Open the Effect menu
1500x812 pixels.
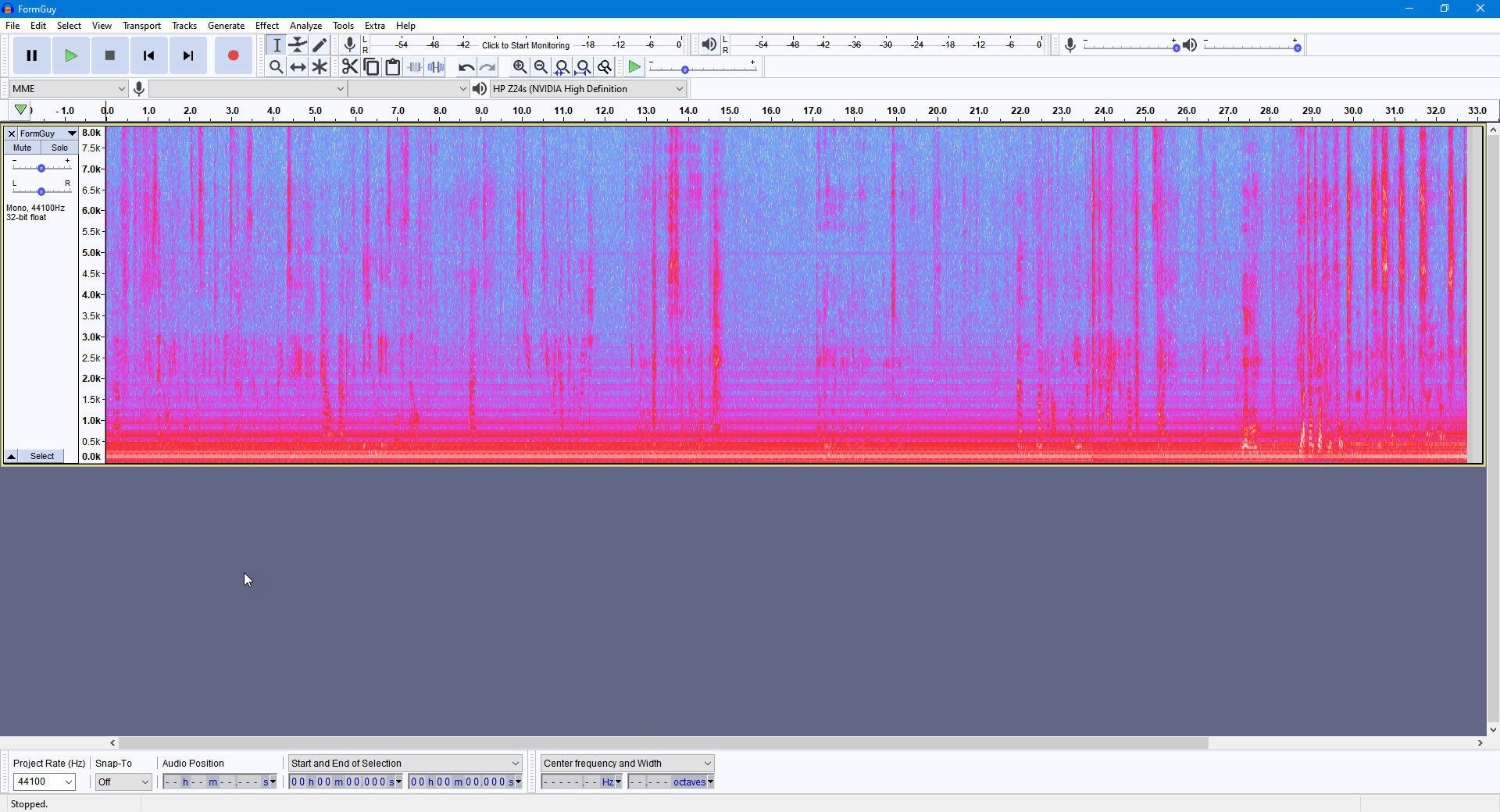266,26
